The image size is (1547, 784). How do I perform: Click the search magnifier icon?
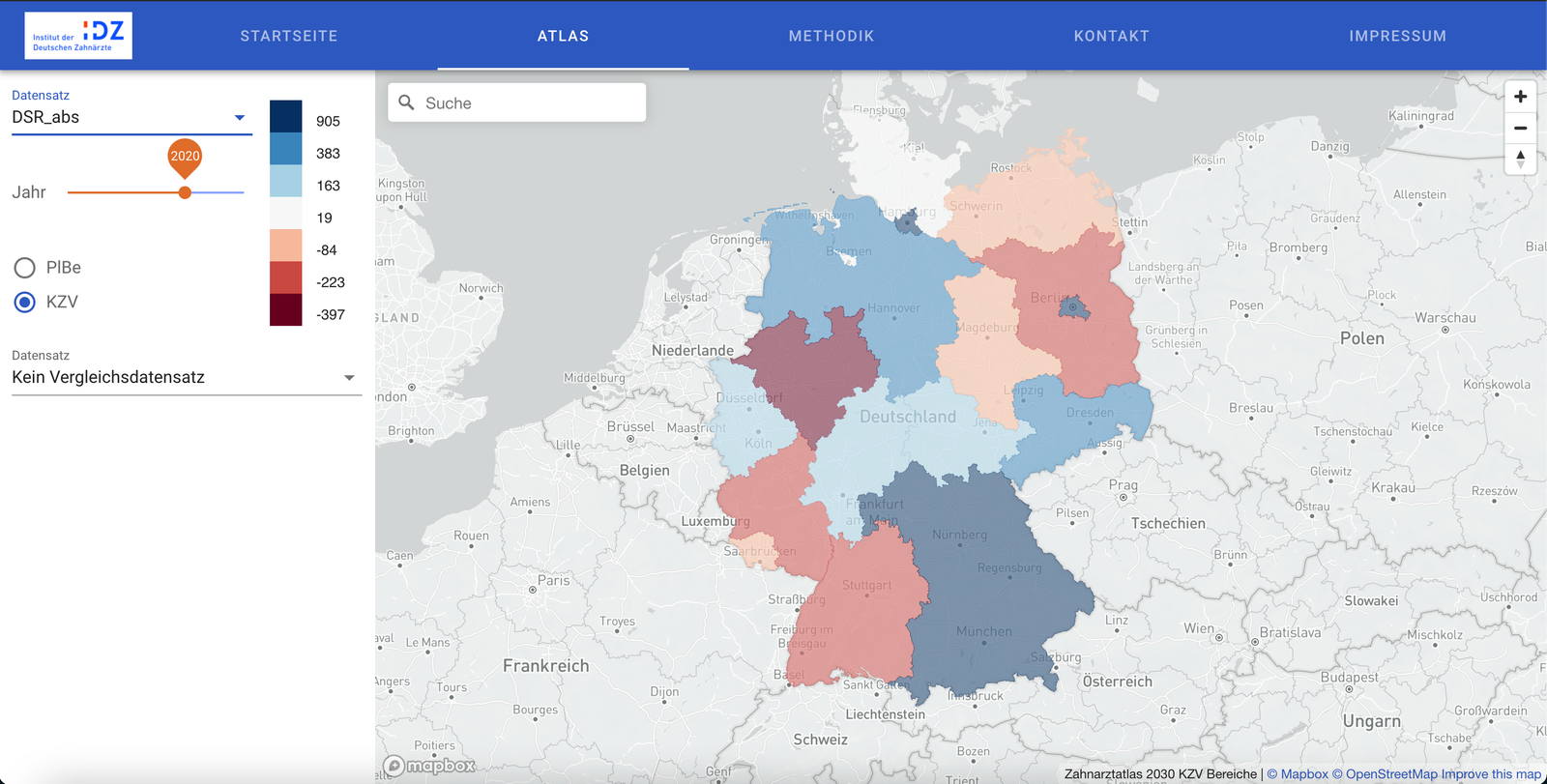click(x=407, y=102)
